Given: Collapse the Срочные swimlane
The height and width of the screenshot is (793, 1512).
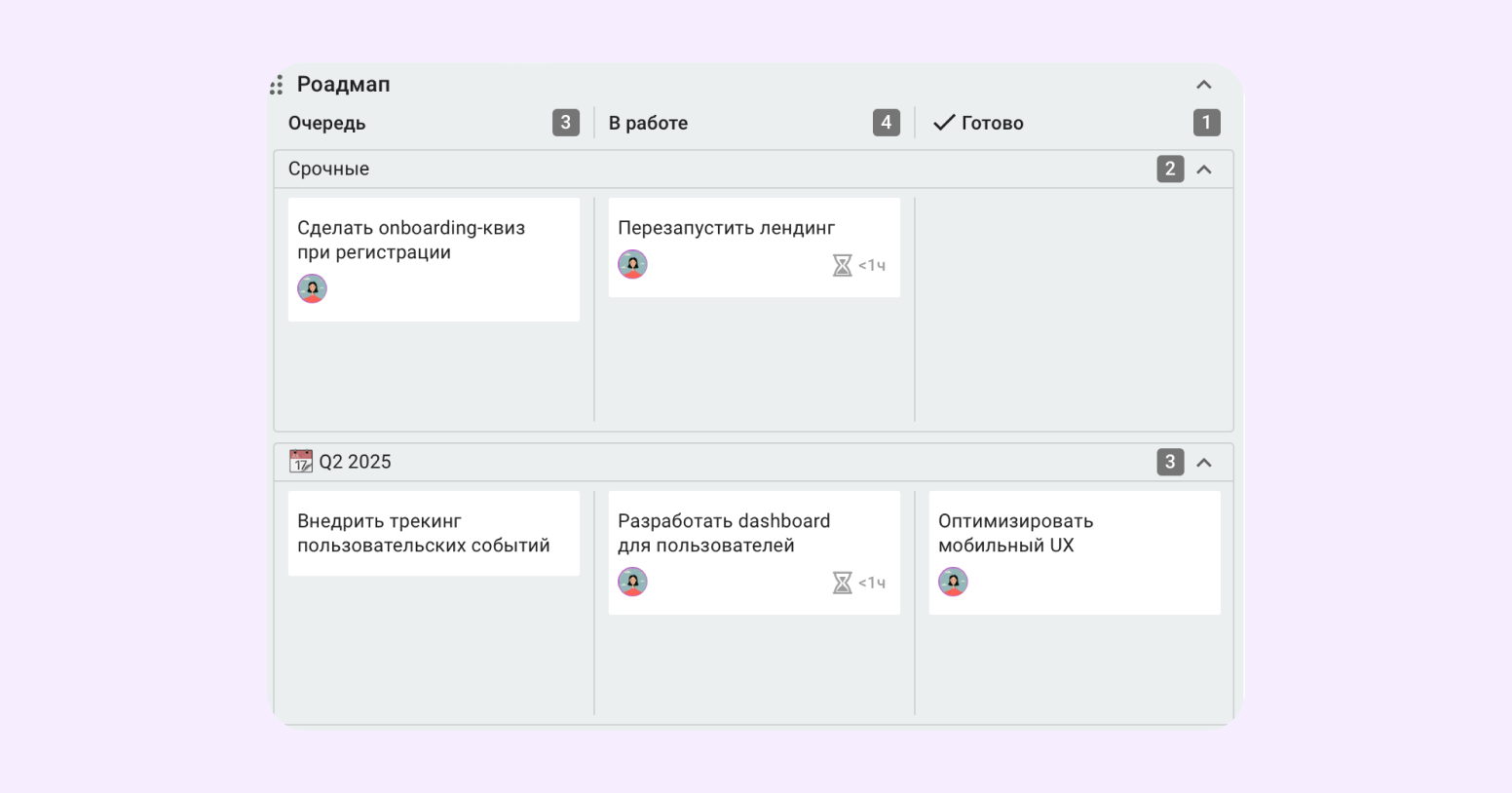Looking at the screenshot, I should 1204,170.
